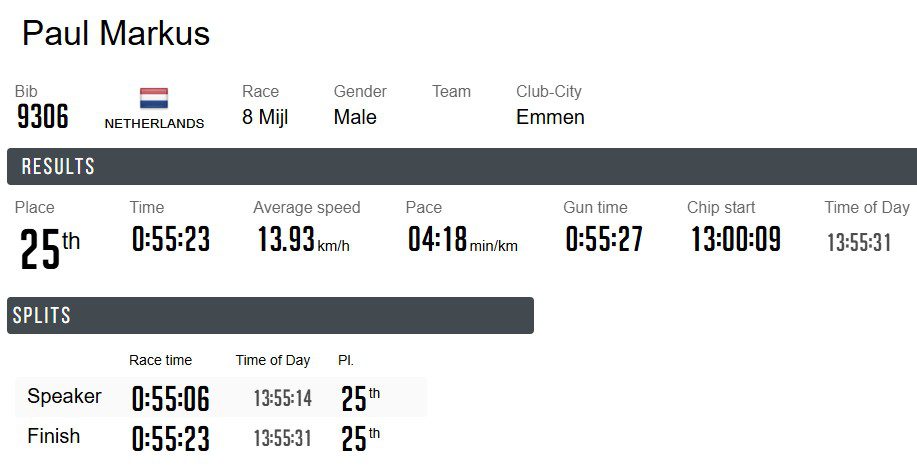
Task: Click the athlete name Paul Markus
Action: [116, 33]
